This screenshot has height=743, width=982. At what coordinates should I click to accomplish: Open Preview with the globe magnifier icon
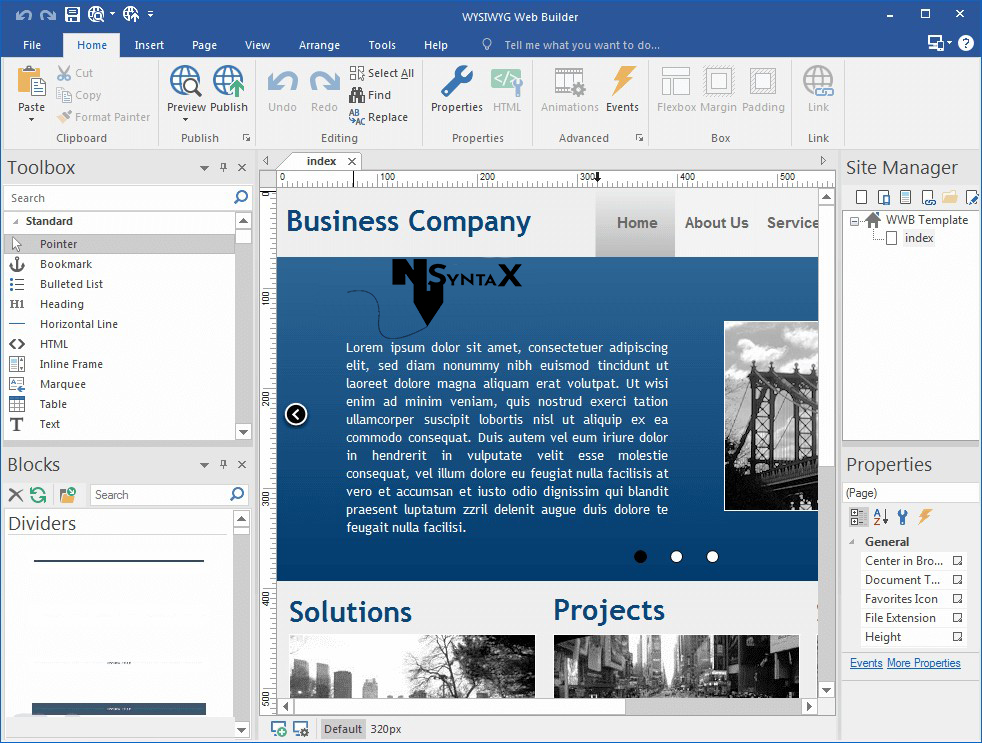(185, 81)
